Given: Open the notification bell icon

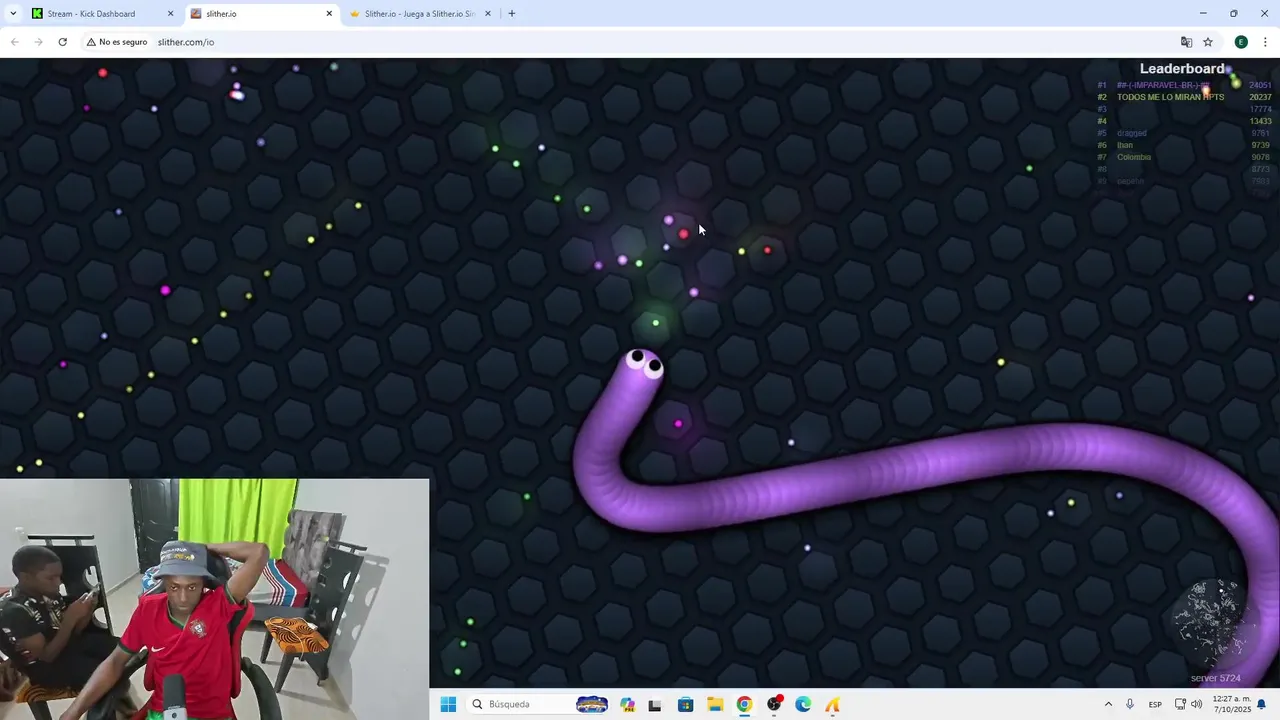Looking at the screenshot, I should (x=1262, y=704).
